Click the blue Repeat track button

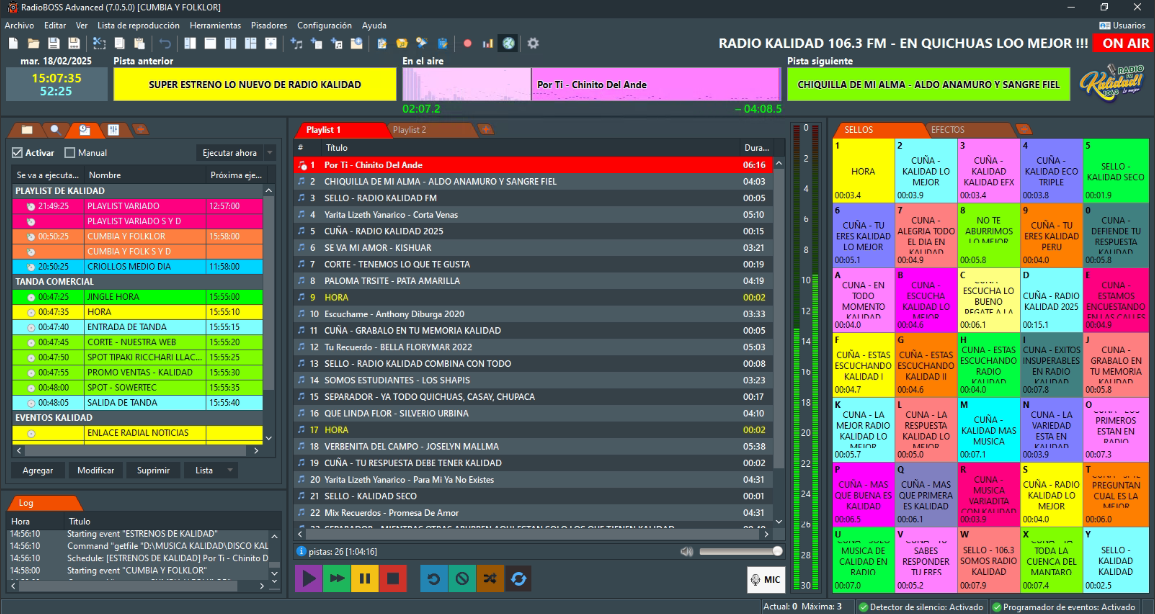(x=434, y=579)
